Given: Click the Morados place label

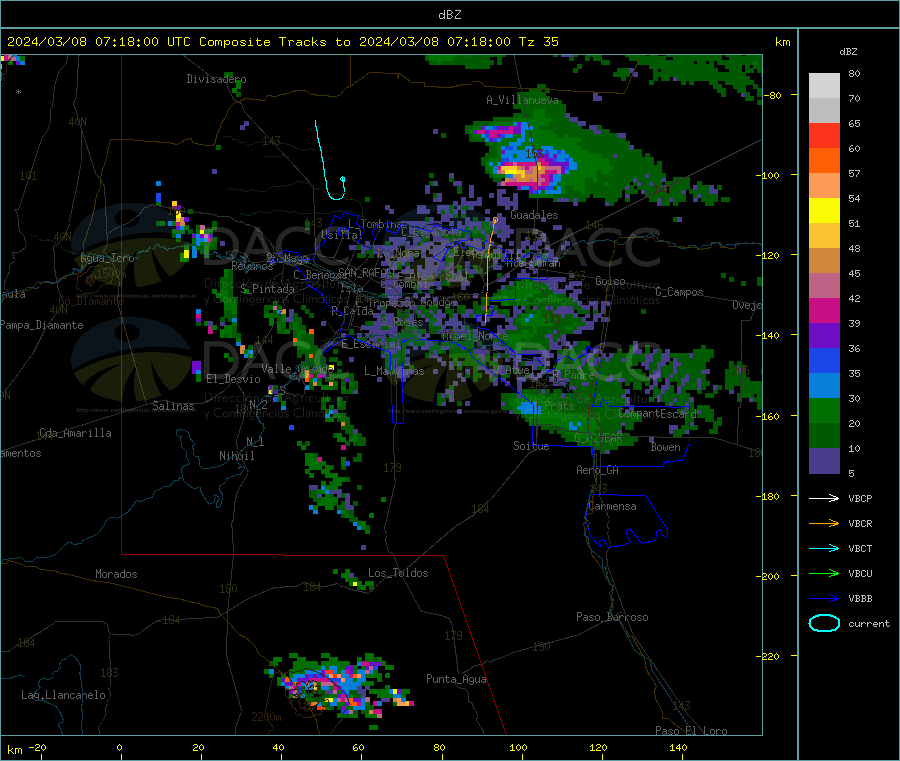Looking at the screenshot, I should 116,574.
